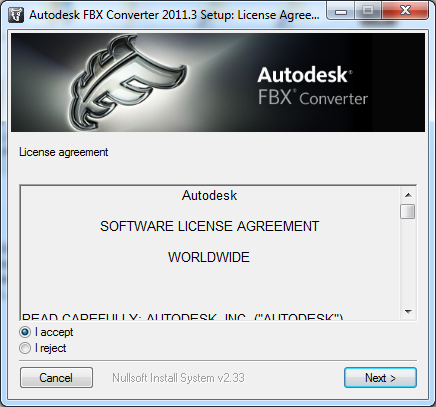Click the SOFTWARE LICENSE AGREEMENT heading text
436x407 pixels.
tap(210, 226)
